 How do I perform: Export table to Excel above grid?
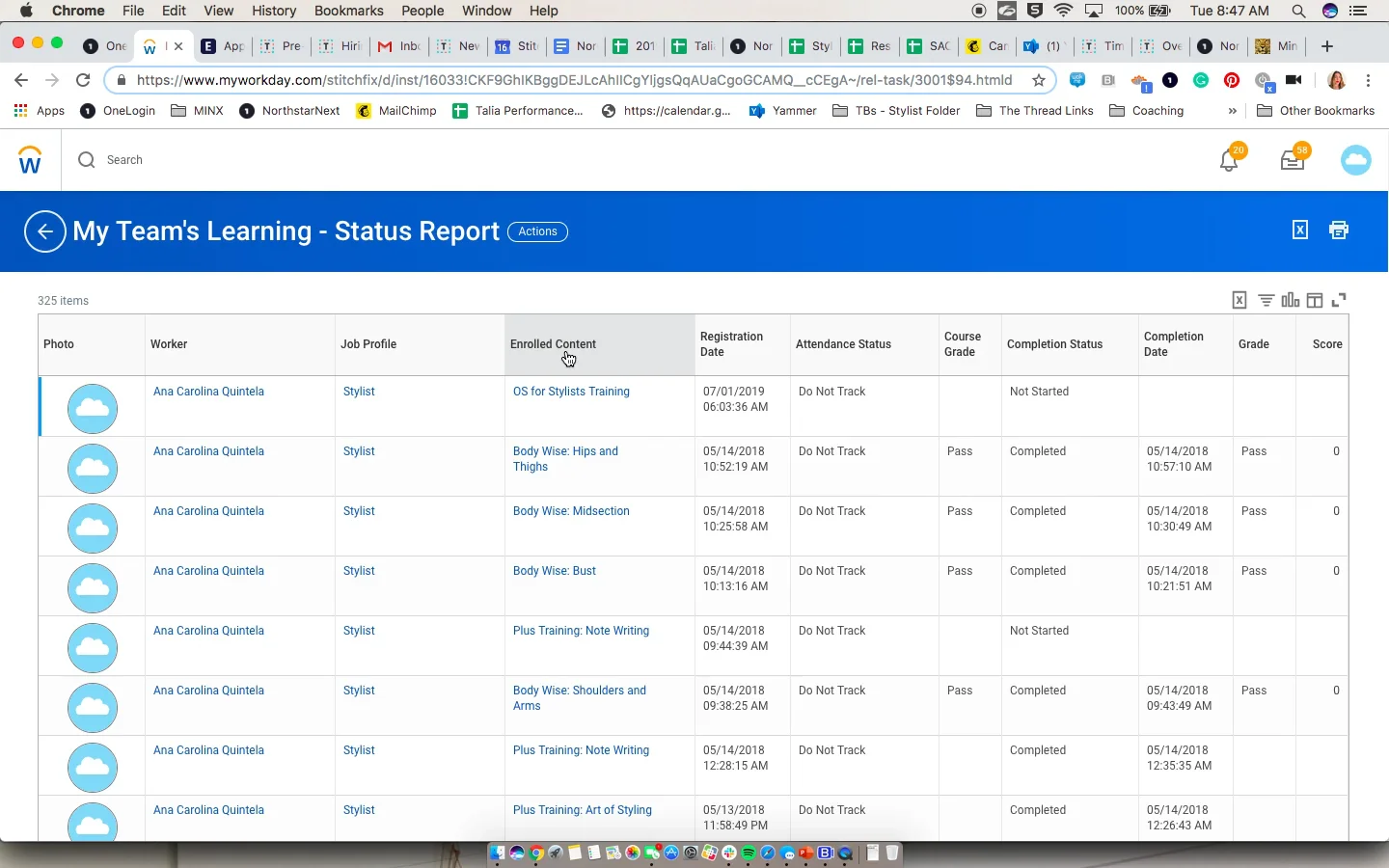pyautogui.click(x=1239, y=301)
